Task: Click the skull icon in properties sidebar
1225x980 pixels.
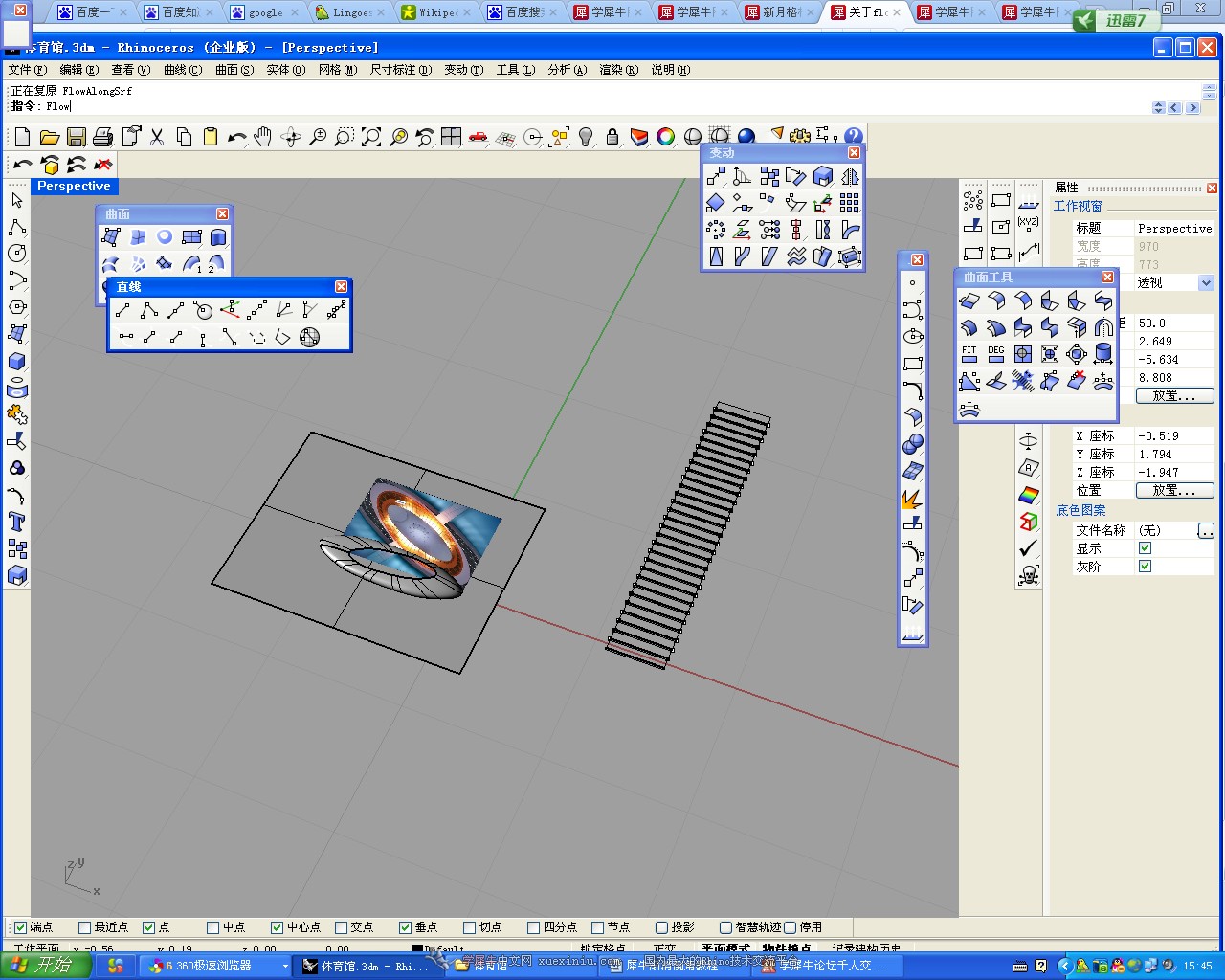Action: tap(1029, 575)
